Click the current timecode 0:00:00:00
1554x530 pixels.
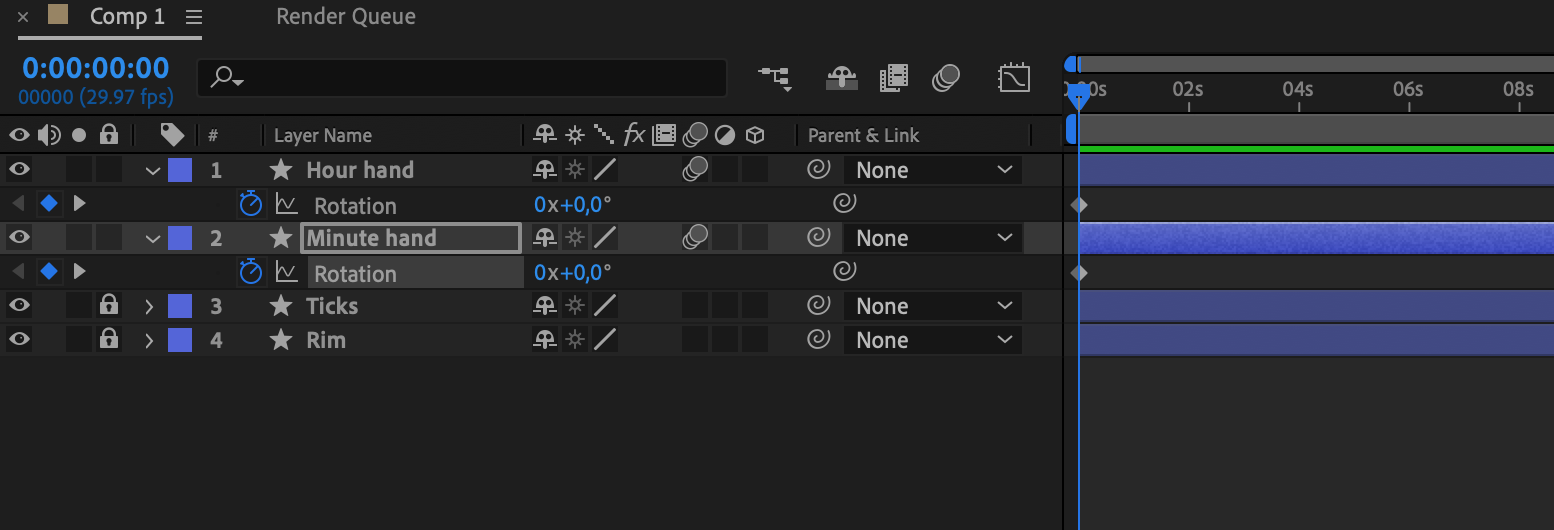(x=96, y=68)
